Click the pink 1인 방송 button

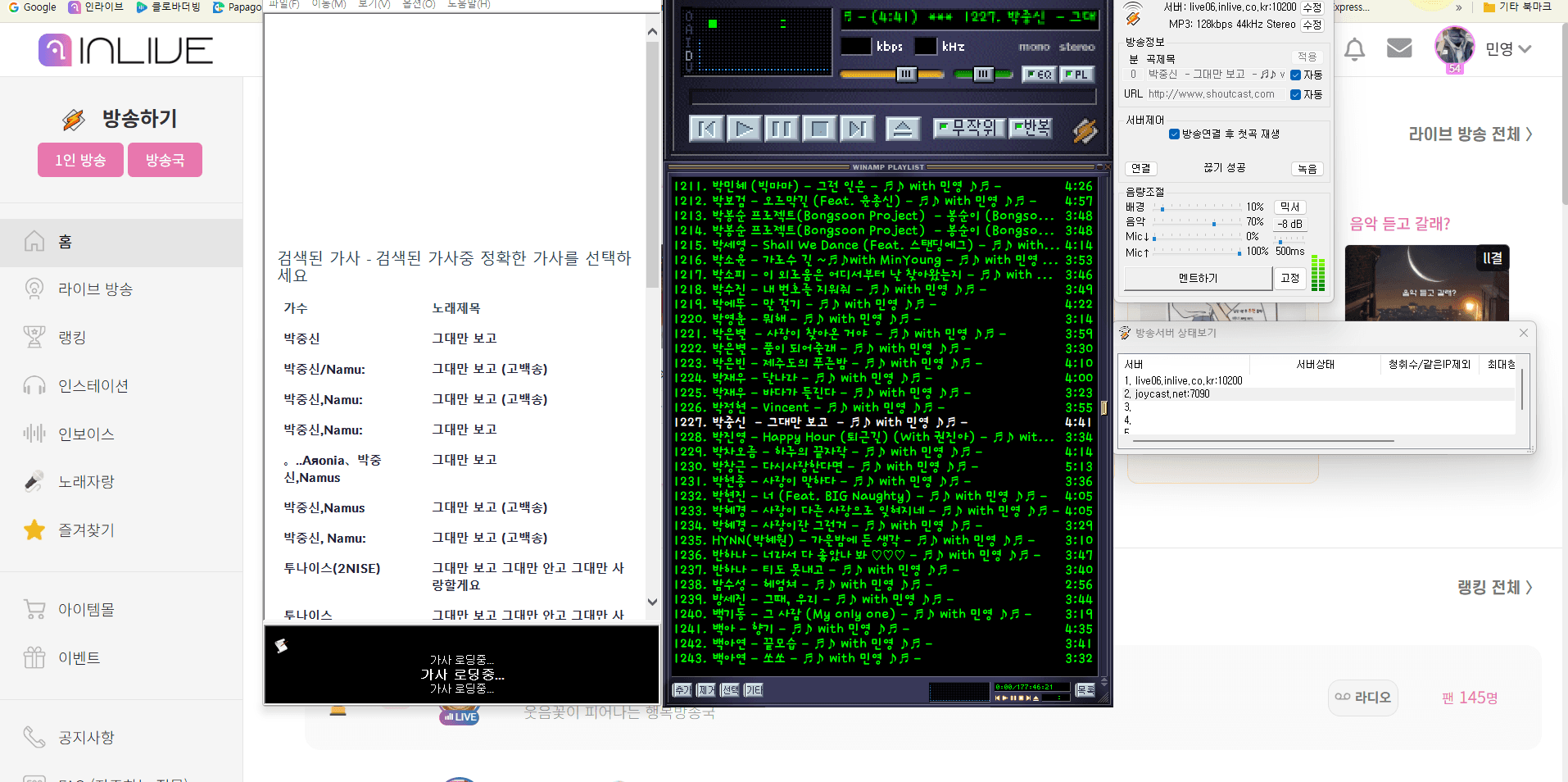tap(80, 161)
